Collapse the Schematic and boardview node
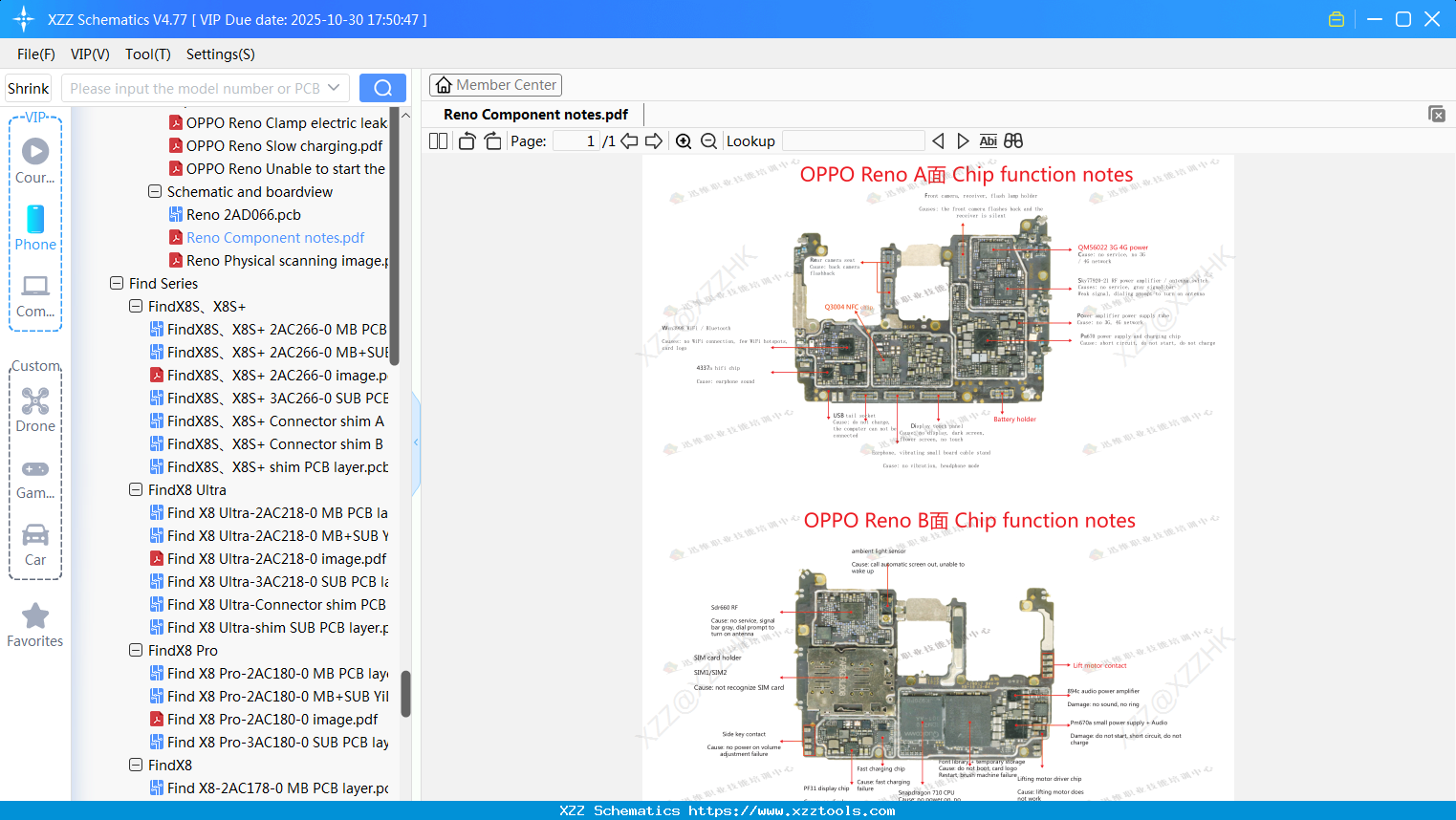Screen dimensions: 1456x820 155,191
